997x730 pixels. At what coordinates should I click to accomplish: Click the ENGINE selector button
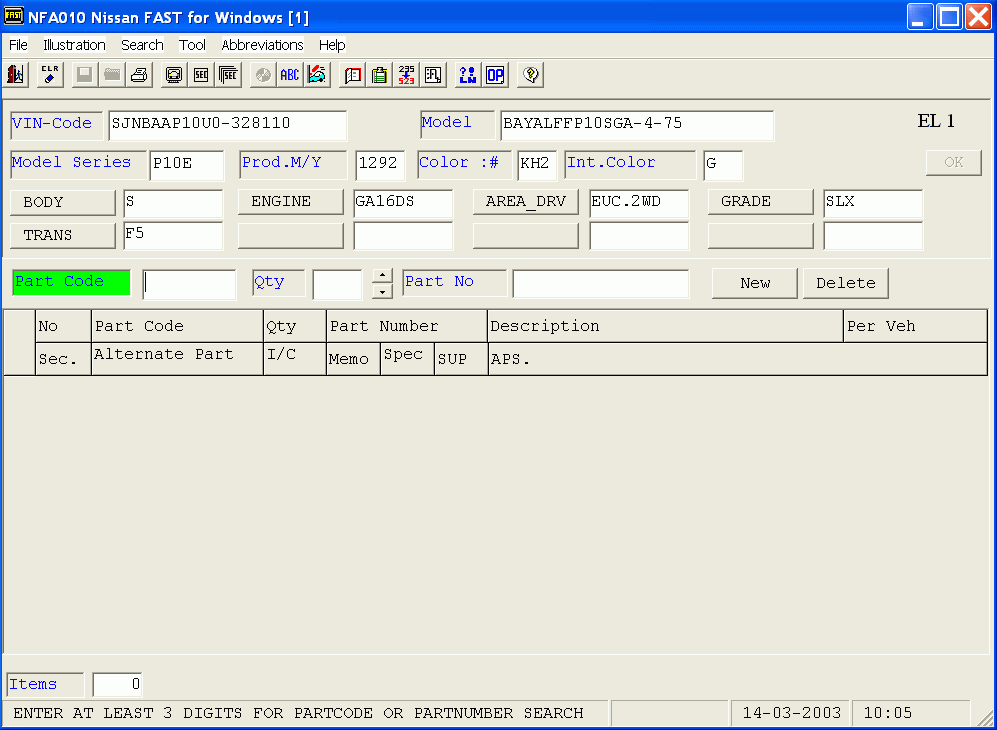point(290,202)
